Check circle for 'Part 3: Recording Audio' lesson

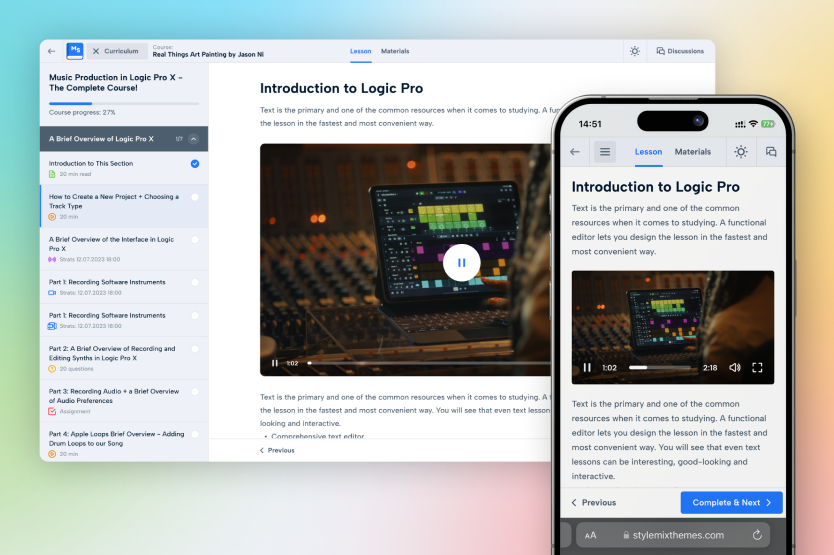pos(194,392)
